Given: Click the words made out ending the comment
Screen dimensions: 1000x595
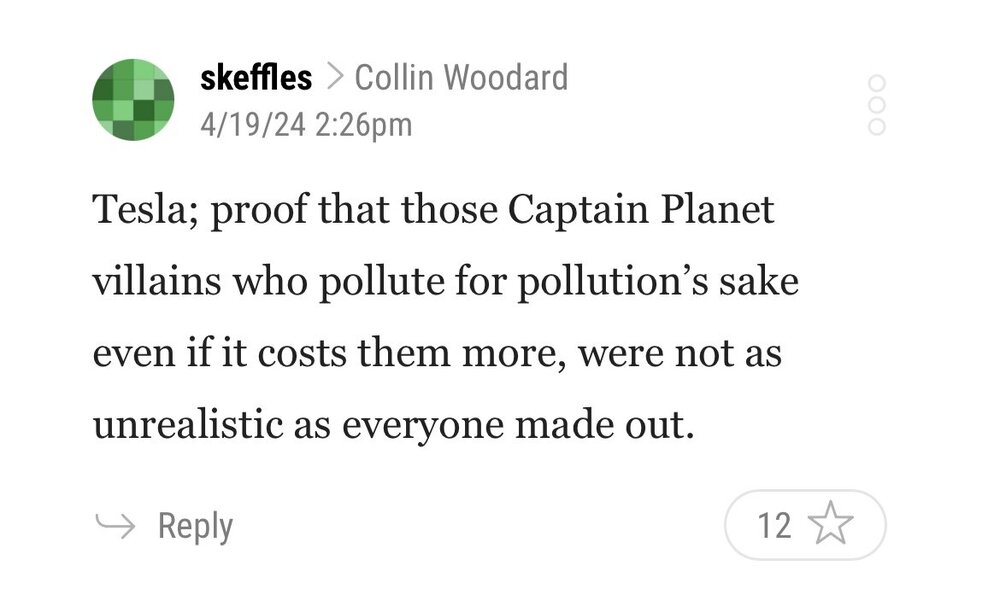Looking at the screenshot, I should [603, 427].
